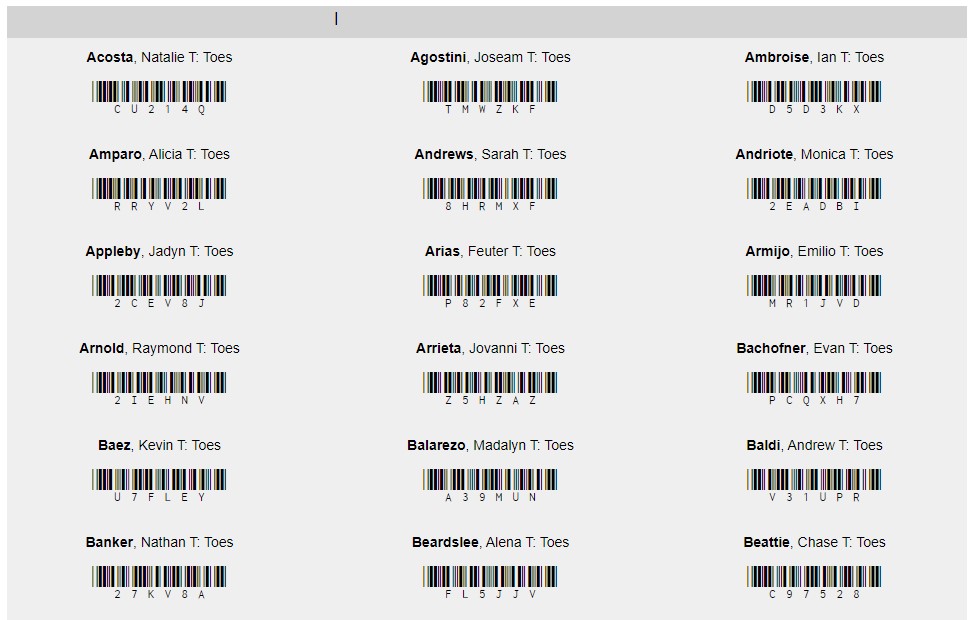Click code text 2 C E V 8 J
This screenshot has height=620, width=975.
tap(159, 303)
